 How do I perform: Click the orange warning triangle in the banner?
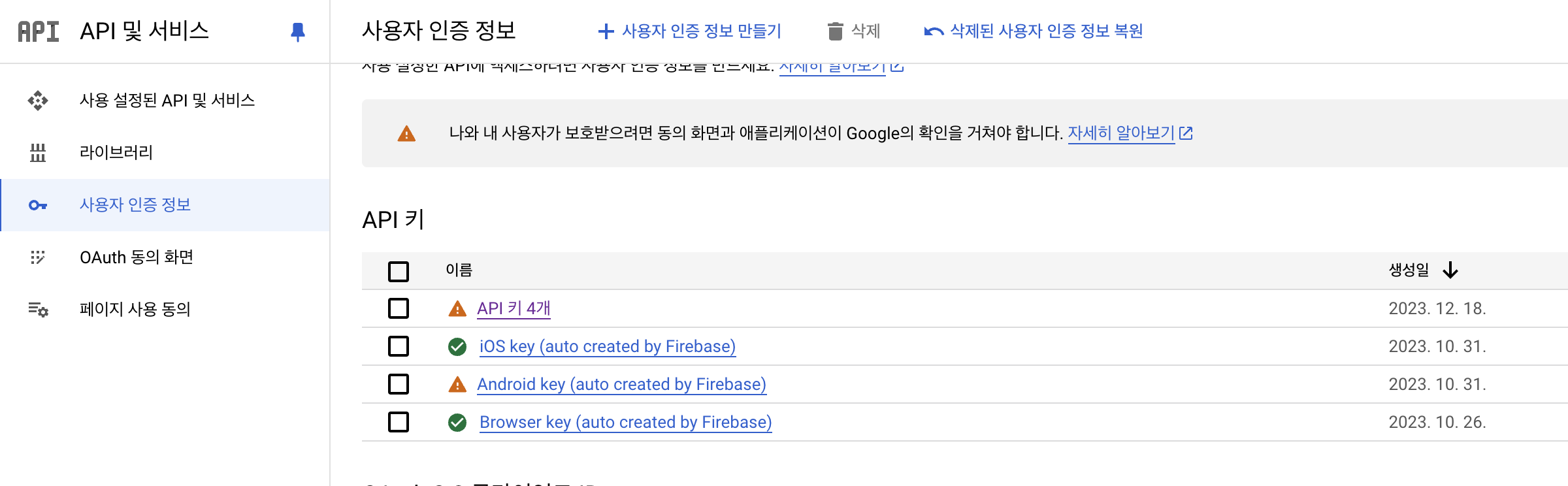coord(406,133)
